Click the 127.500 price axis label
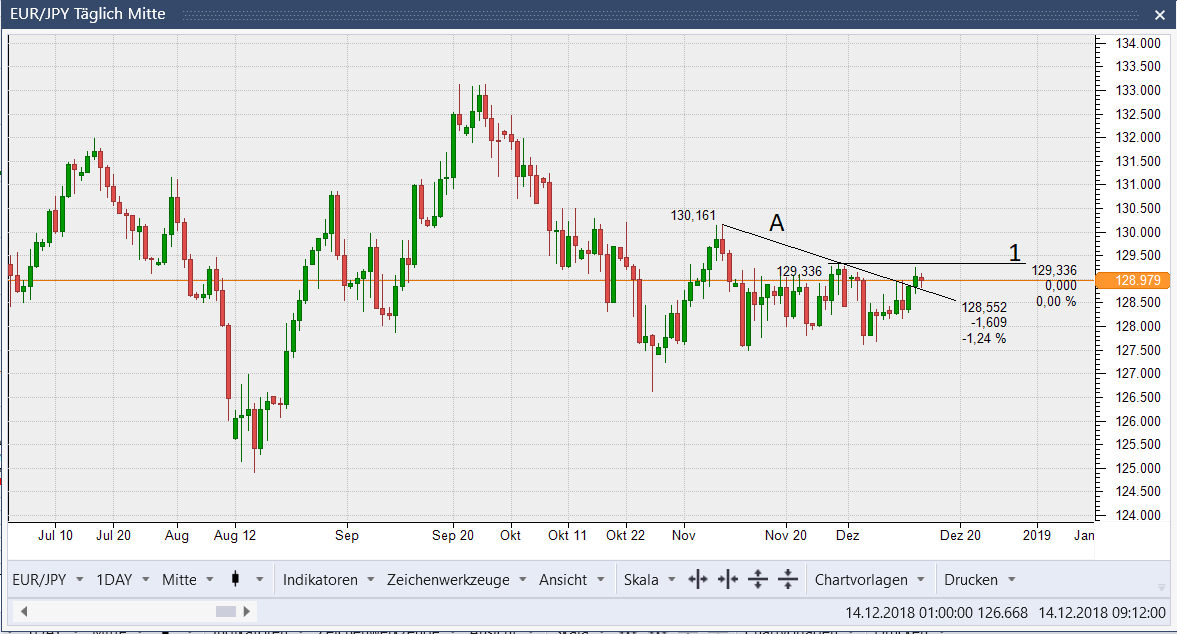The width and height of the screenshot is (1177, 634). (x=1137, y=350)
